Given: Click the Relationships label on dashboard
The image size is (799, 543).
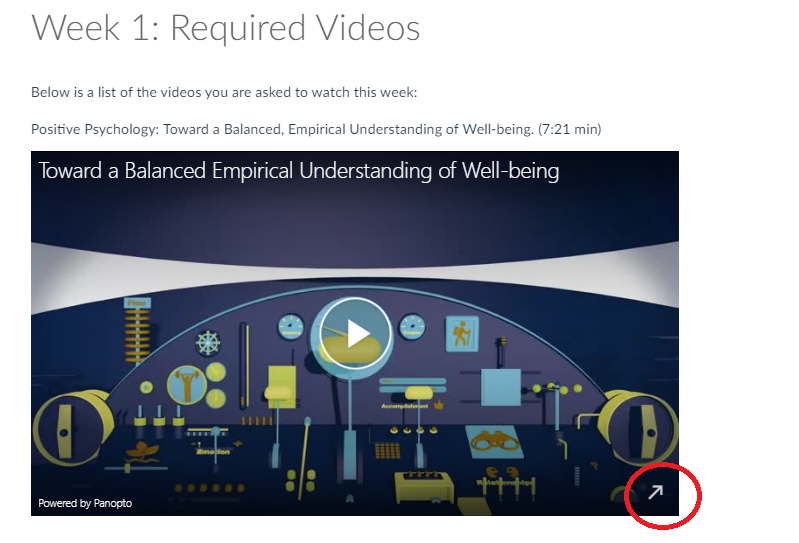Looking at the screenshot, I should [505, 482].
